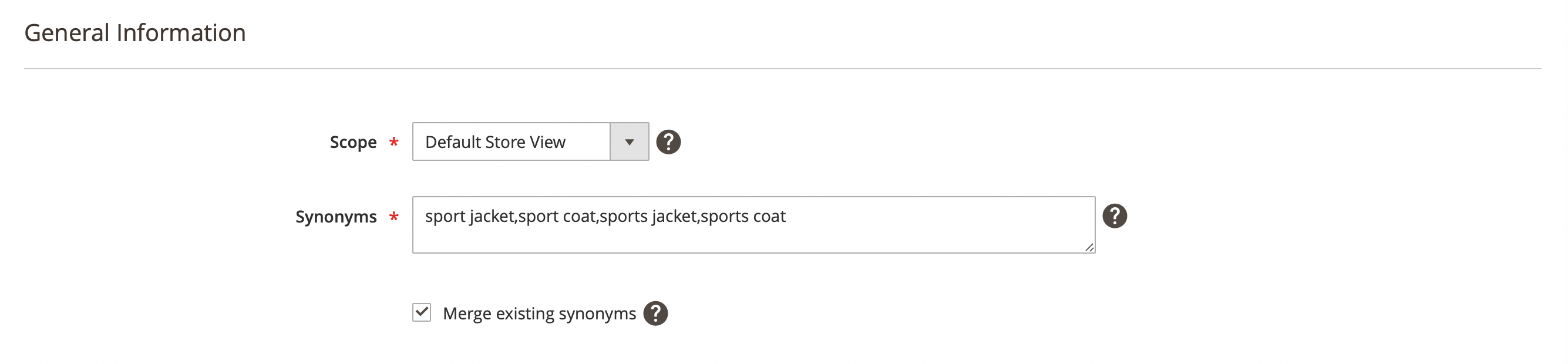Place cursor at "sports coat" in textarea
This screenshot has width=1568, height=364.
(x=743, y=216)
